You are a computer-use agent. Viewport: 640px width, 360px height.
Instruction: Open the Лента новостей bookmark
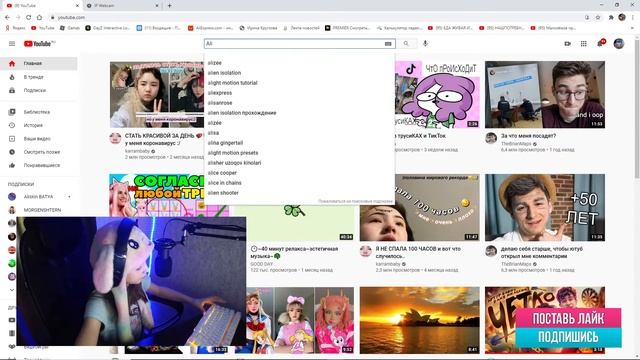[301, 28]
